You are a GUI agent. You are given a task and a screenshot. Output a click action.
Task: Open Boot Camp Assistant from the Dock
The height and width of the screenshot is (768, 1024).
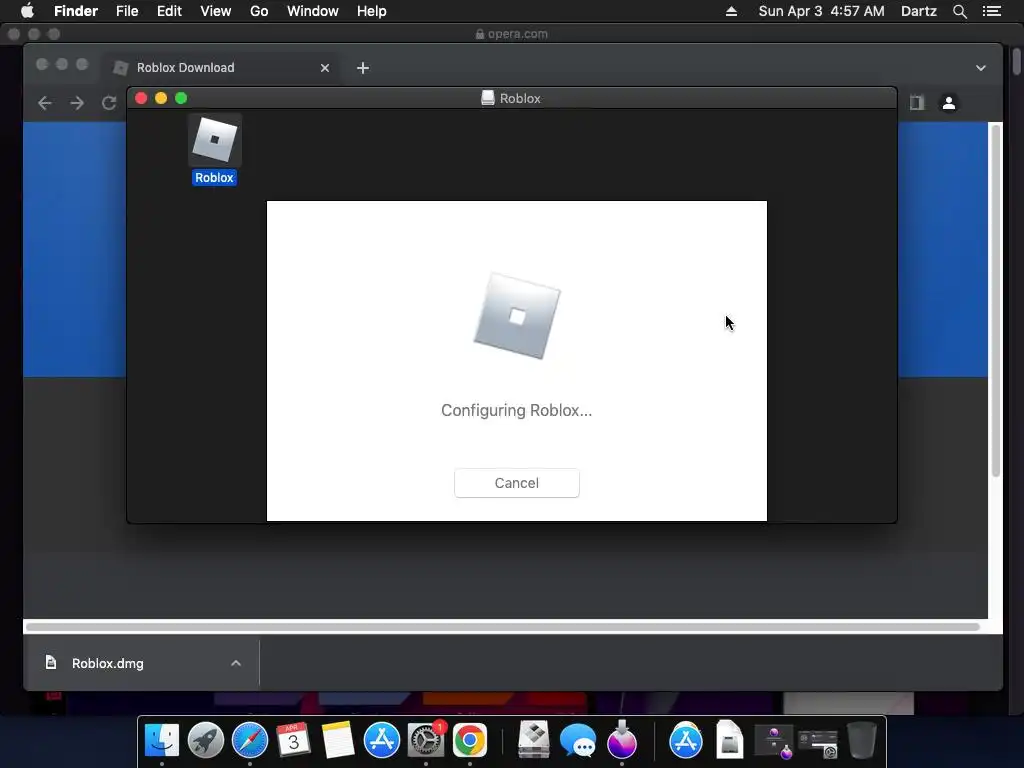click(x=534, y=741)
